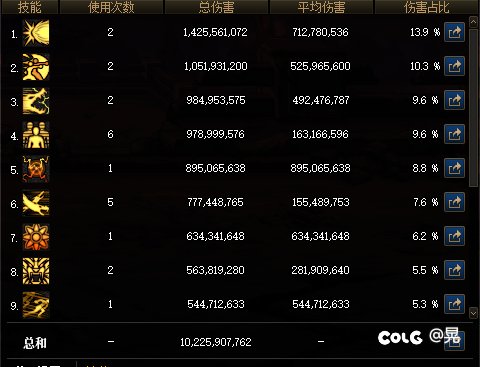Screen dimensions: 480x367
Task: Select the dragon head skill icon in row 3
Action: [36, 101]
